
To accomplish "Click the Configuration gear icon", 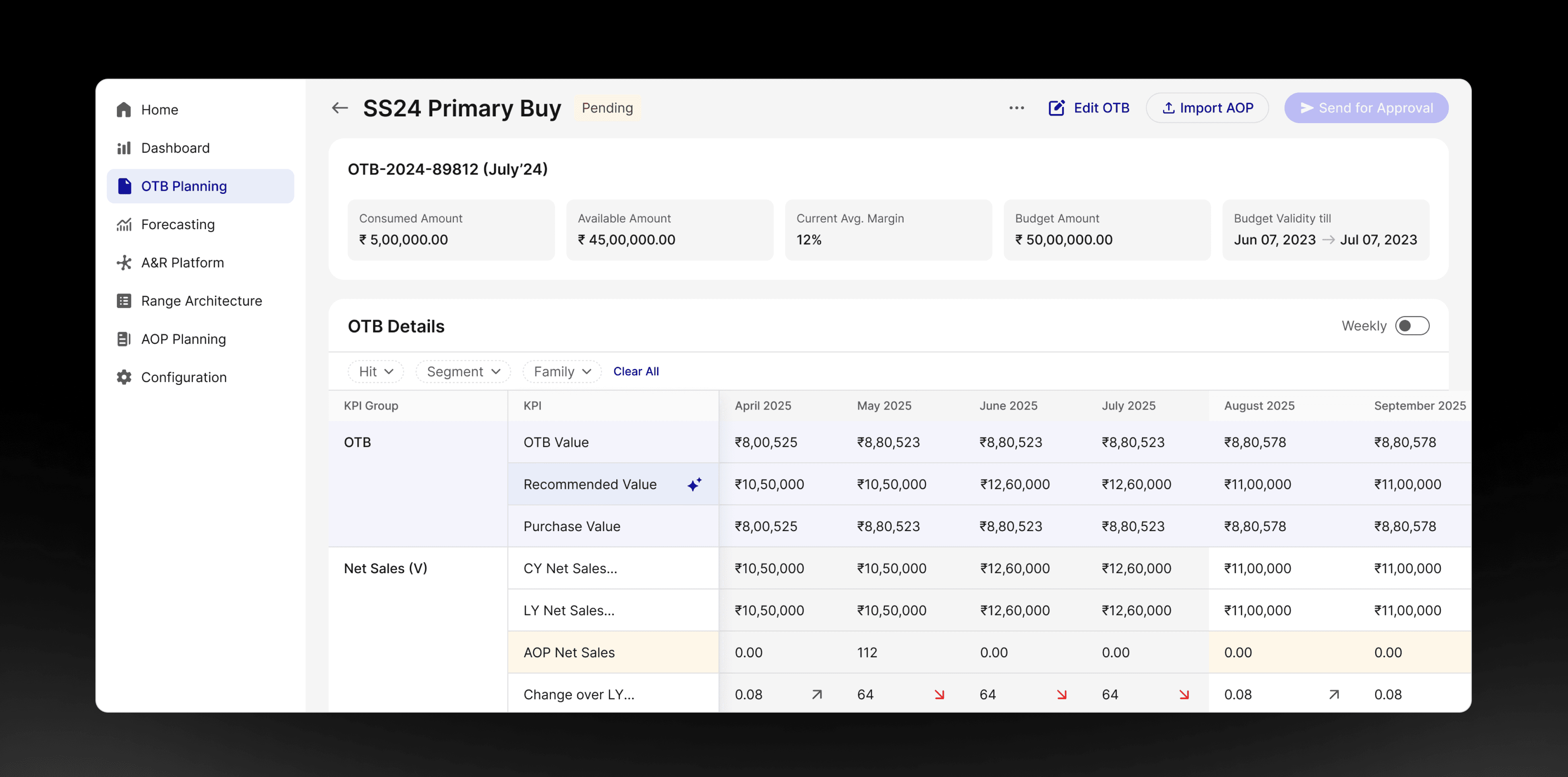I will [x=124, y=377].
